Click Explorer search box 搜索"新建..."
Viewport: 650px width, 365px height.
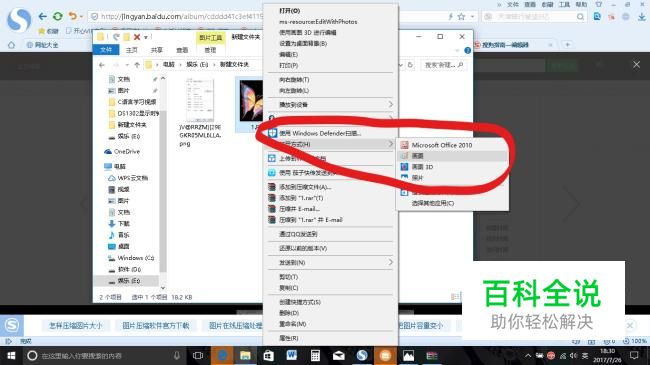pyautogui.click(x=444, y=65)
